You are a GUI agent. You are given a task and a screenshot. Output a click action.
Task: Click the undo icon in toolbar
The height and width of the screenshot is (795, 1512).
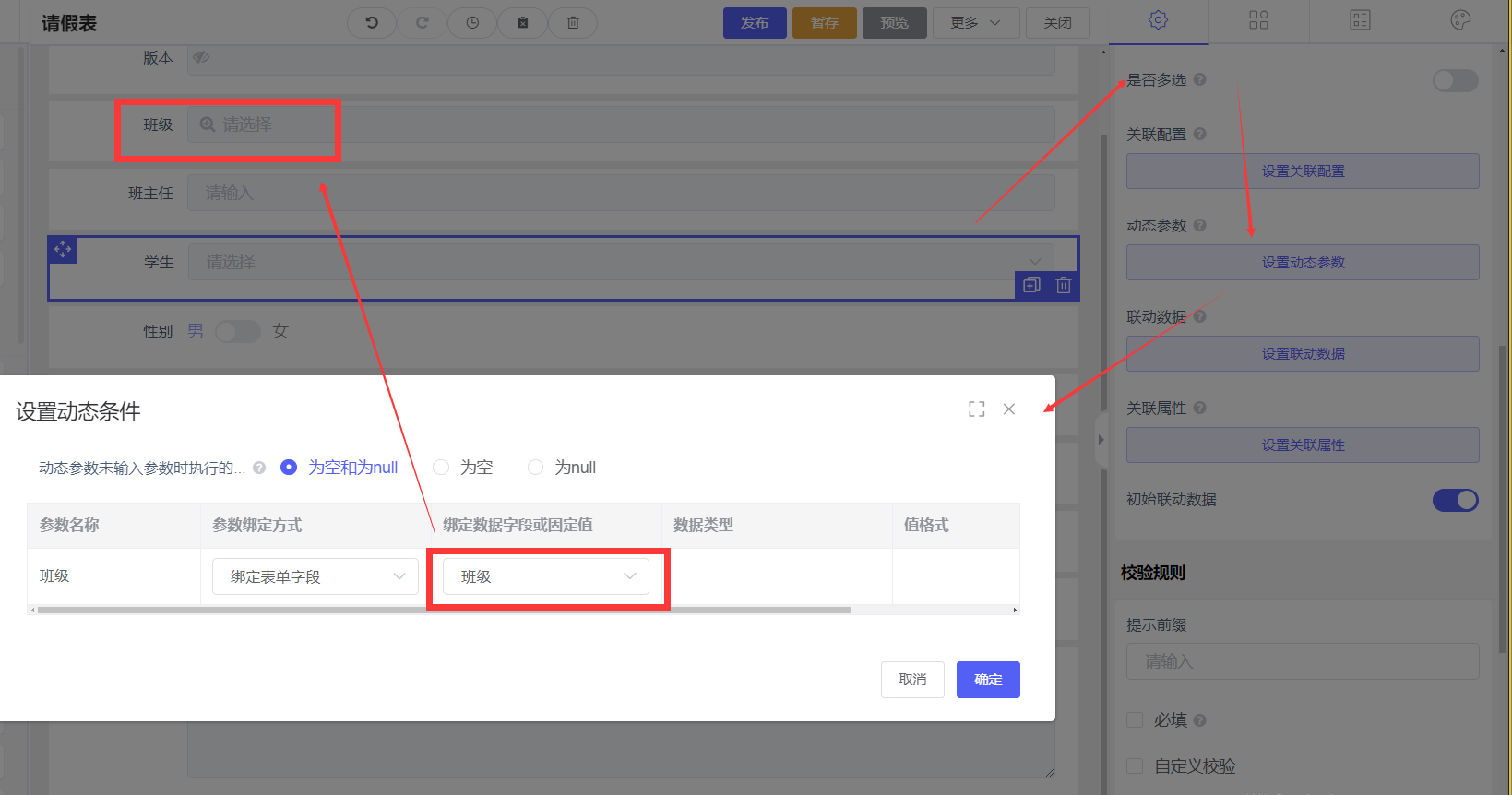click(x=372, y=23)
